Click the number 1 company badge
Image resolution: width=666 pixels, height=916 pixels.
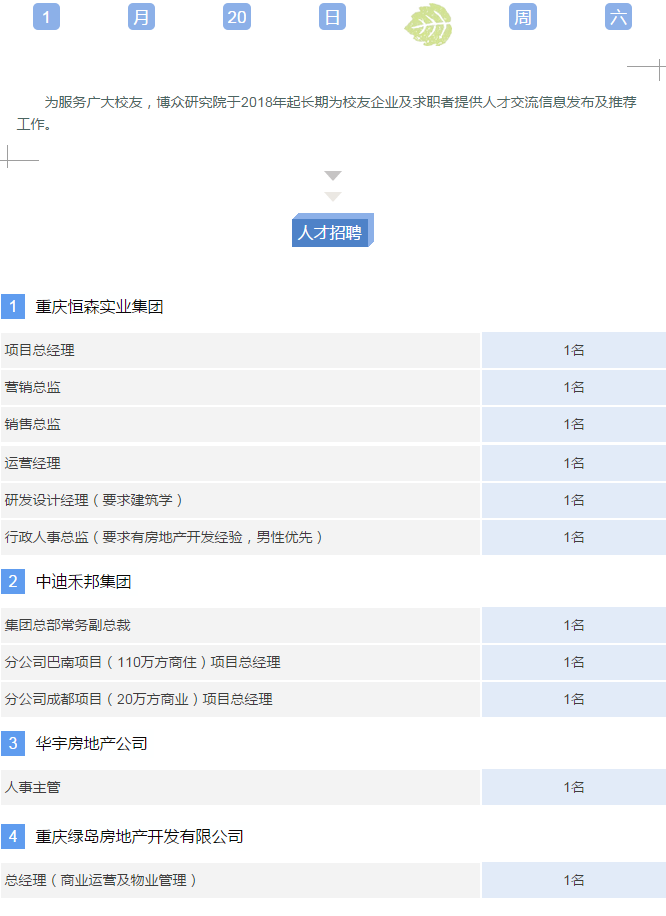coord(13,307)
